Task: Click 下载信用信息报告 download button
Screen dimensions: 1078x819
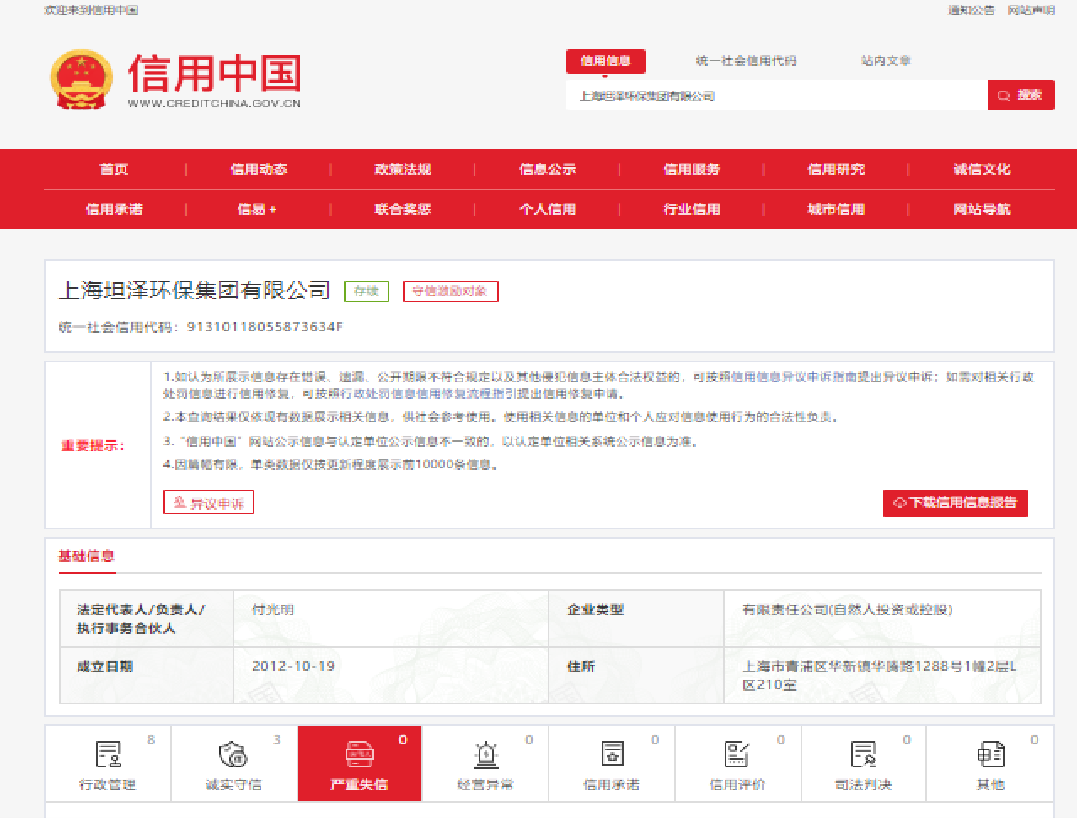Action: point(955,503)
